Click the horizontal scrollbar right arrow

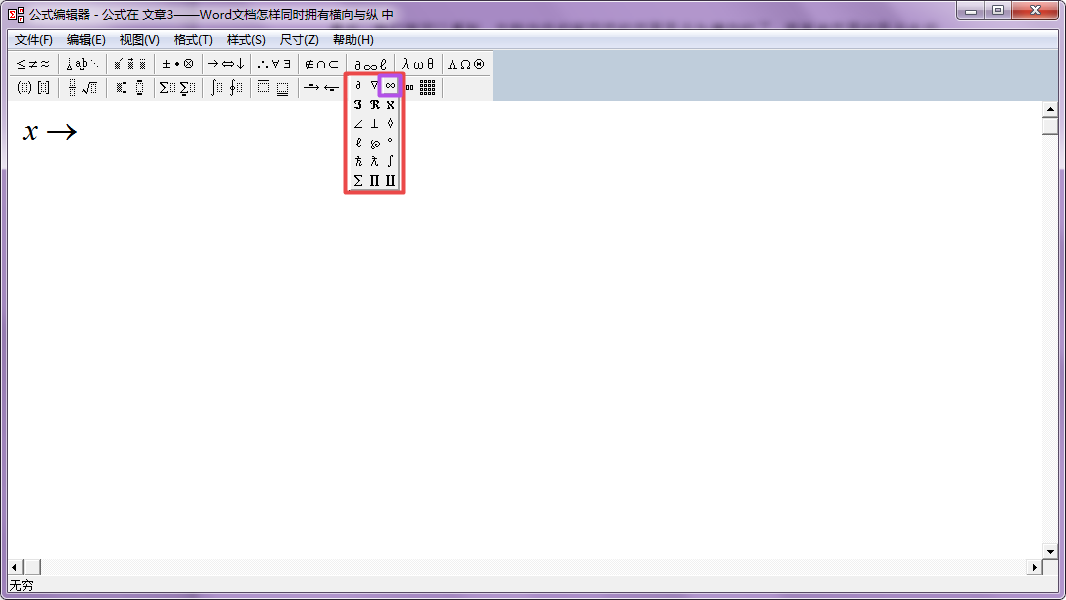pyautogui.click(x=1035, y=567)
